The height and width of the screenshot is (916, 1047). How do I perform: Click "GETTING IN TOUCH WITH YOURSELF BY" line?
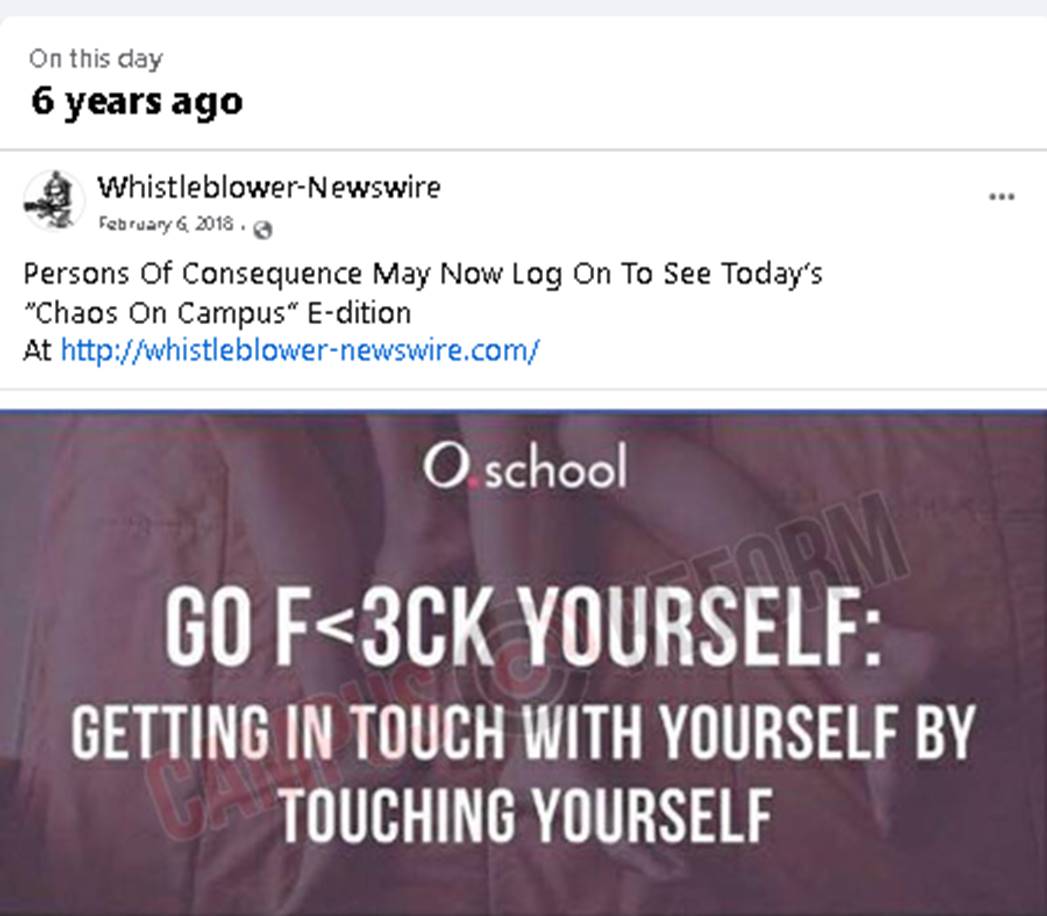(522, 732)
